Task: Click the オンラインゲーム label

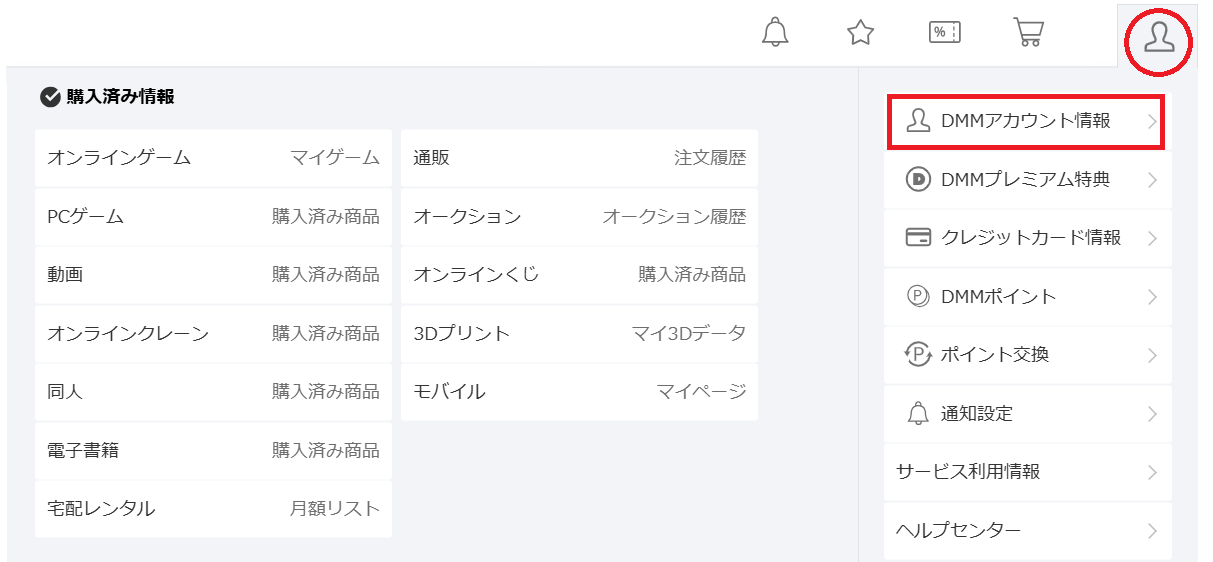Action: (119, 157)
